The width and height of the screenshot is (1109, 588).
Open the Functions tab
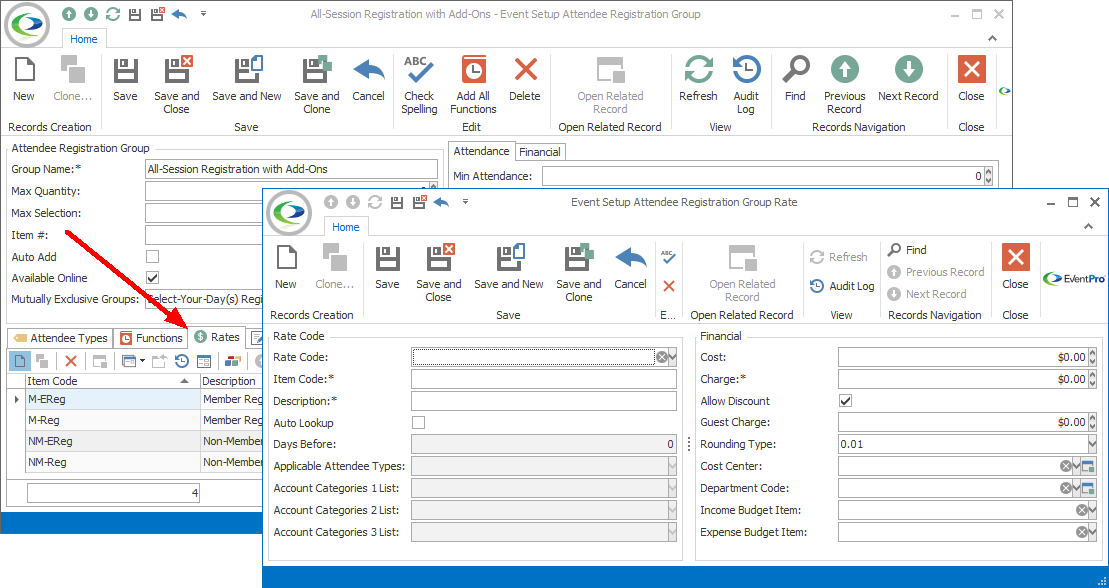coord(151,338)
